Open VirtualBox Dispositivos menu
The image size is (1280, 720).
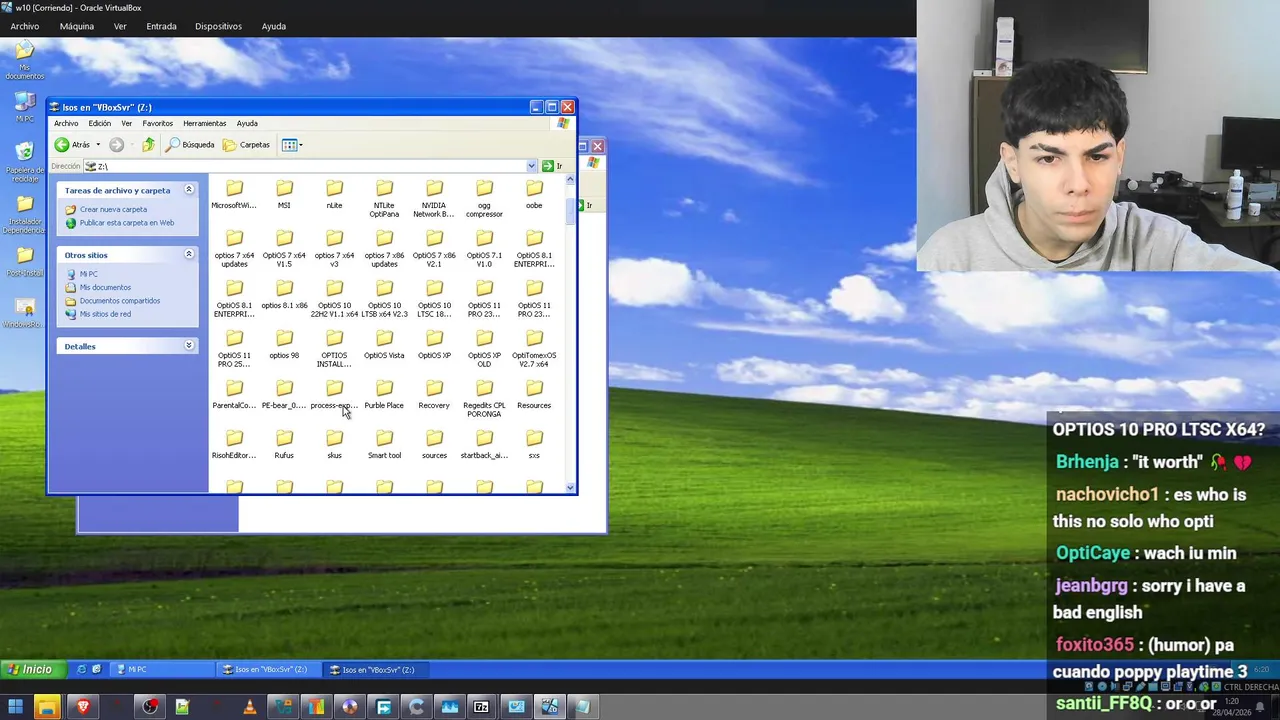point(218,26)
